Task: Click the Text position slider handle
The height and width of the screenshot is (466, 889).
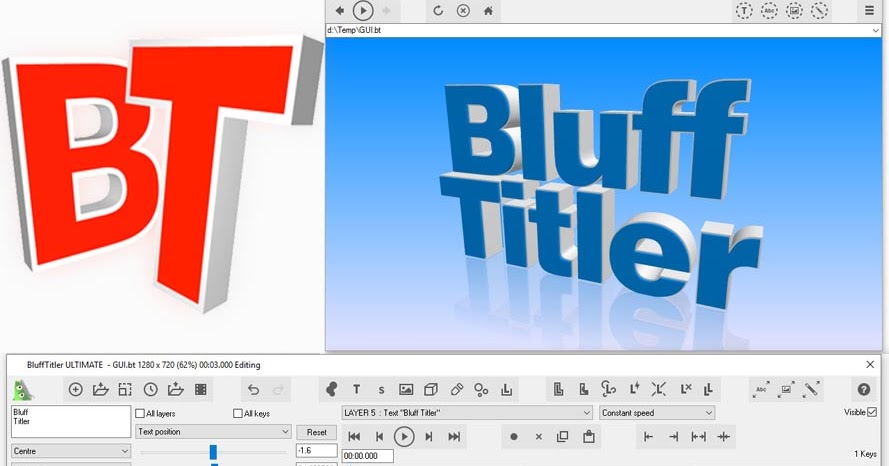Action: (x=213, y=452)
